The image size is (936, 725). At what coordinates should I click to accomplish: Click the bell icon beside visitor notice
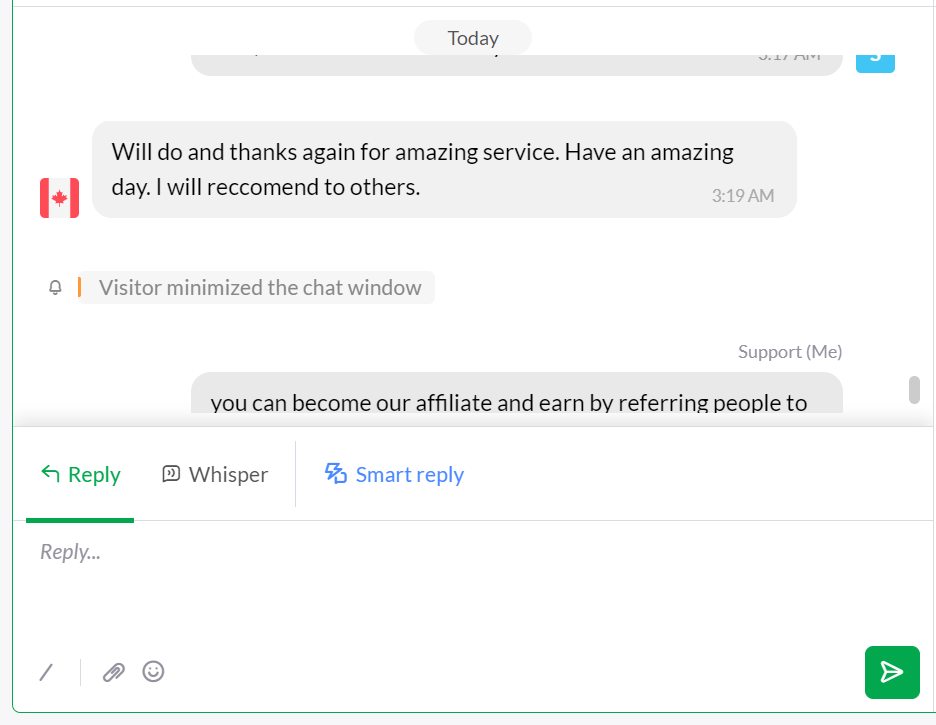(56, 288)
